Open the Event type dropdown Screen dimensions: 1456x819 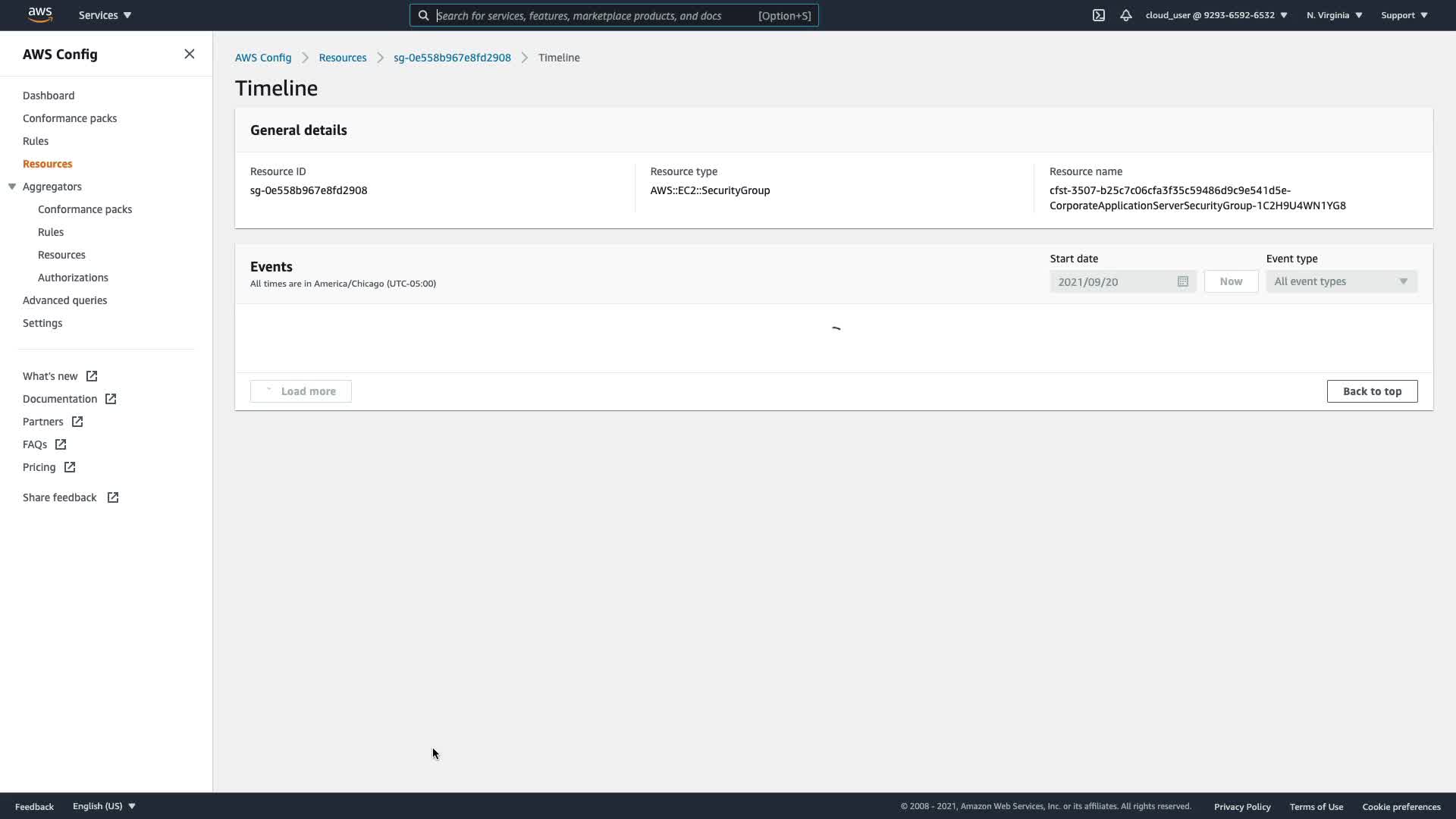point(1341,281)
